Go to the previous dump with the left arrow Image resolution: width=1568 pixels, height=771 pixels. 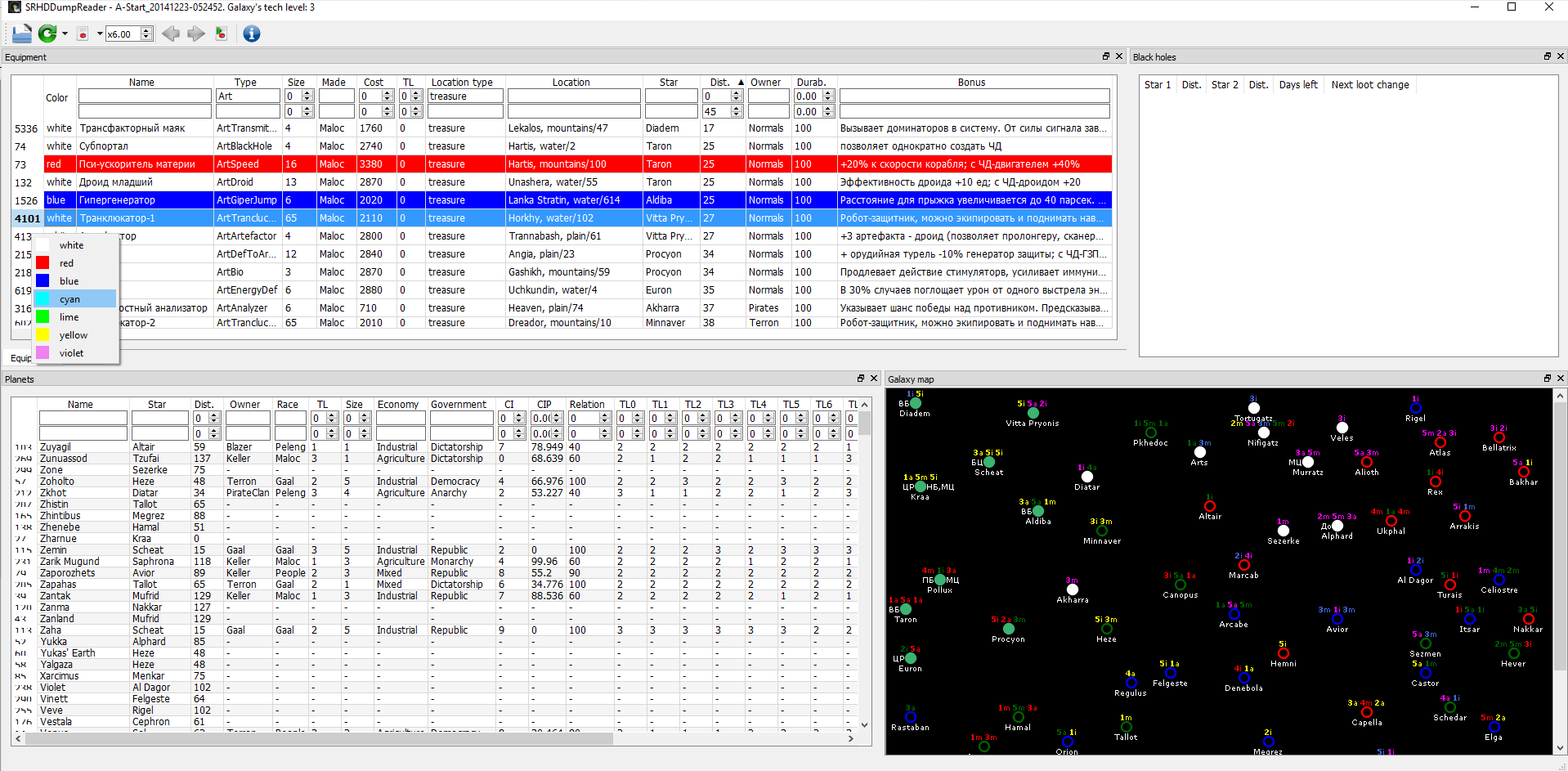point(170,34)
